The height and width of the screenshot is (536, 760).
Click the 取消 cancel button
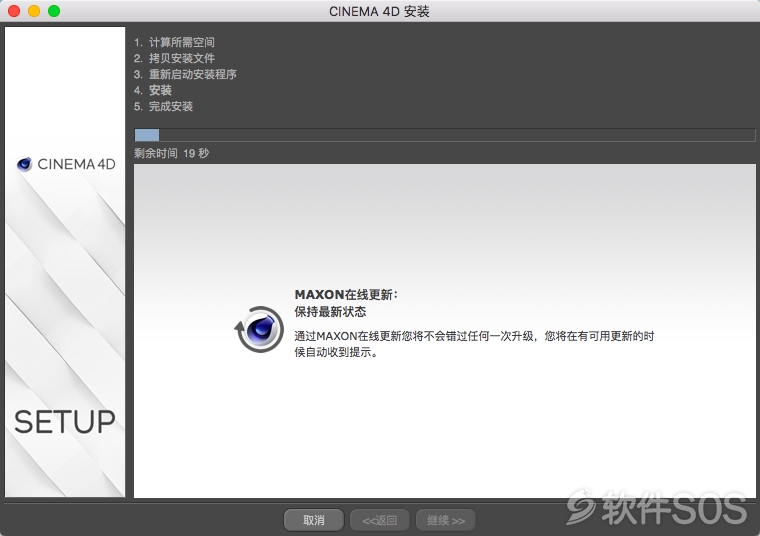click(314, 520)
